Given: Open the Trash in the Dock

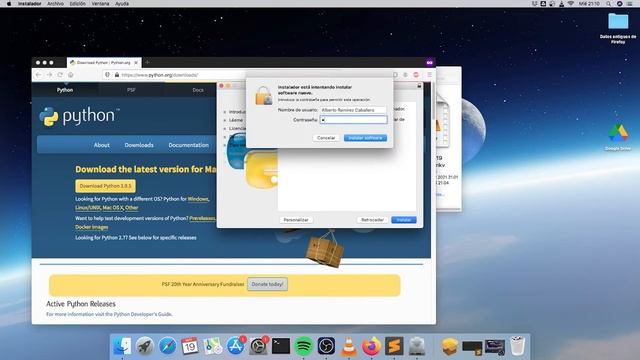Looking at the screenshot, I should [x=518, y=346].
